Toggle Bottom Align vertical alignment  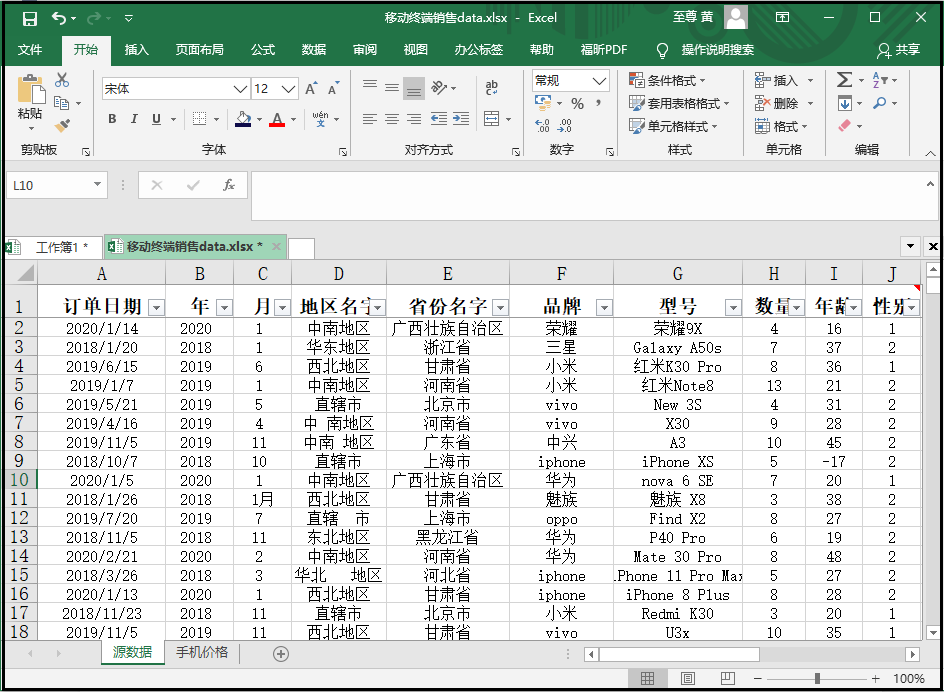(x=414, y=89)
